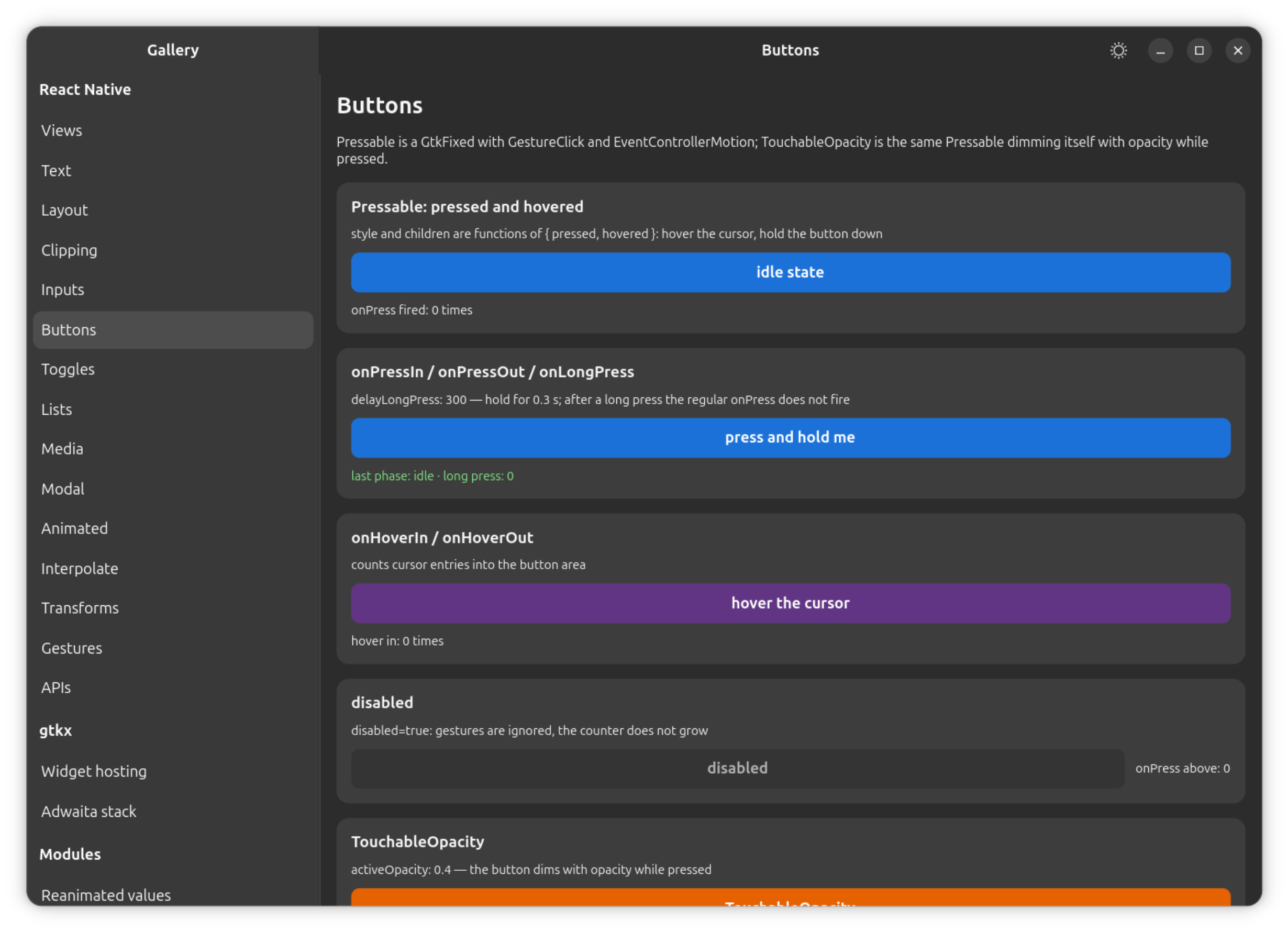The width and height of the screenshot is (1288, 932).
Task: Select Clipping in the sidebar
Action: tap(173, 250)
